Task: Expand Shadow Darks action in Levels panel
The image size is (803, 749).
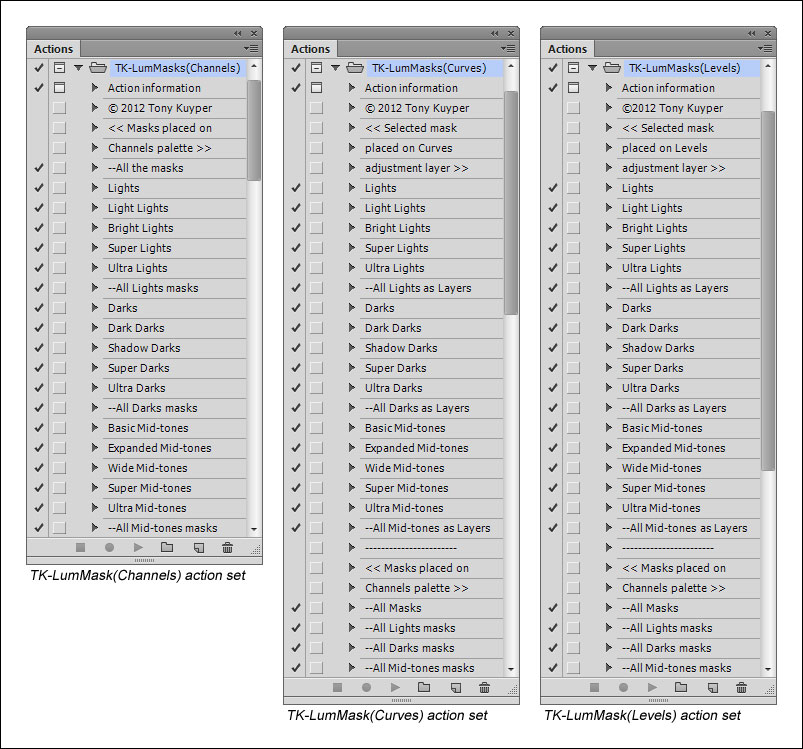Action: (x=609, y=348)
